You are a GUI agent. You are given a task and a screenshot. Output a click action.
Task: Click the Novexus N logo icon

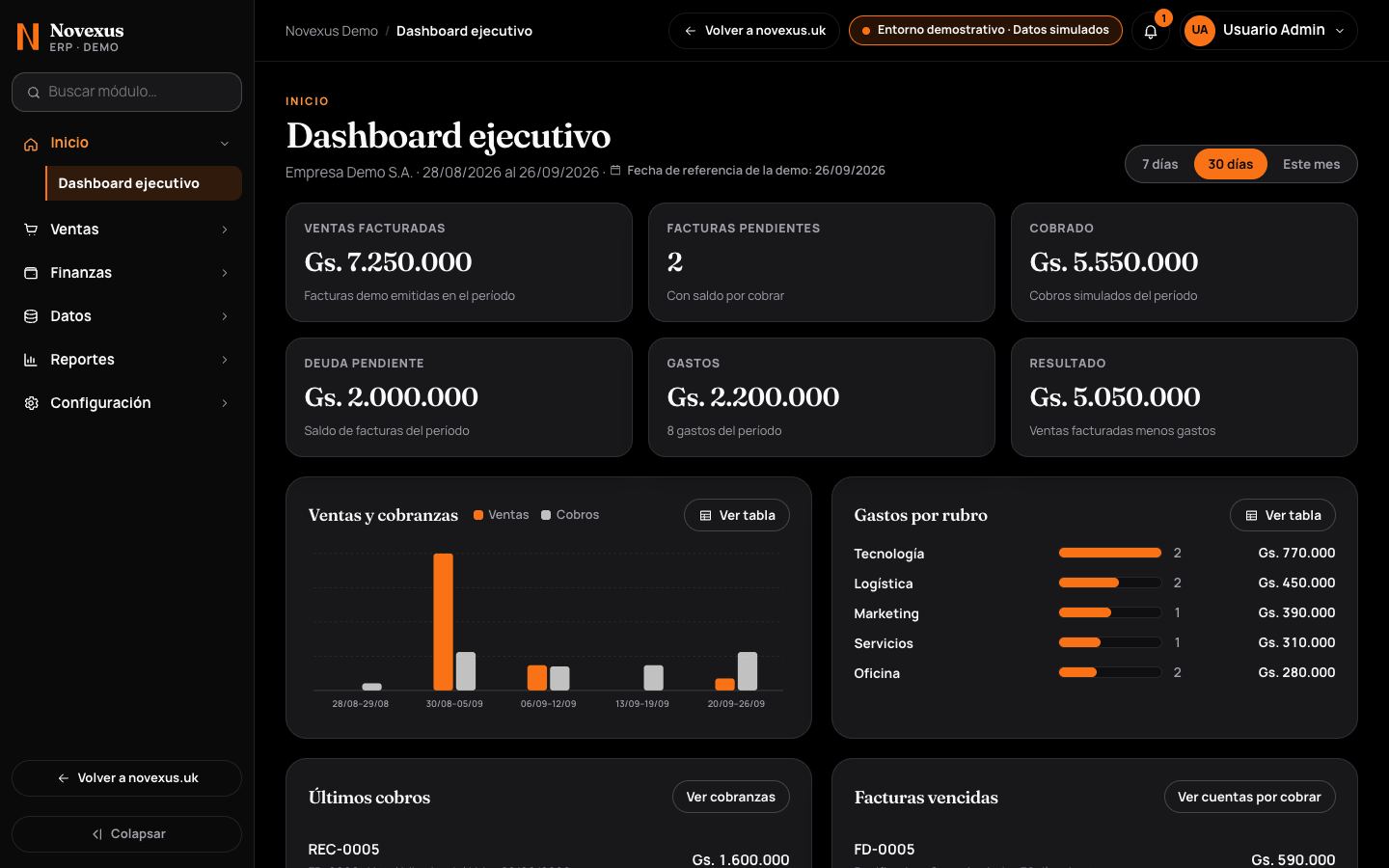pyautogui.click(x=28, y=37)
